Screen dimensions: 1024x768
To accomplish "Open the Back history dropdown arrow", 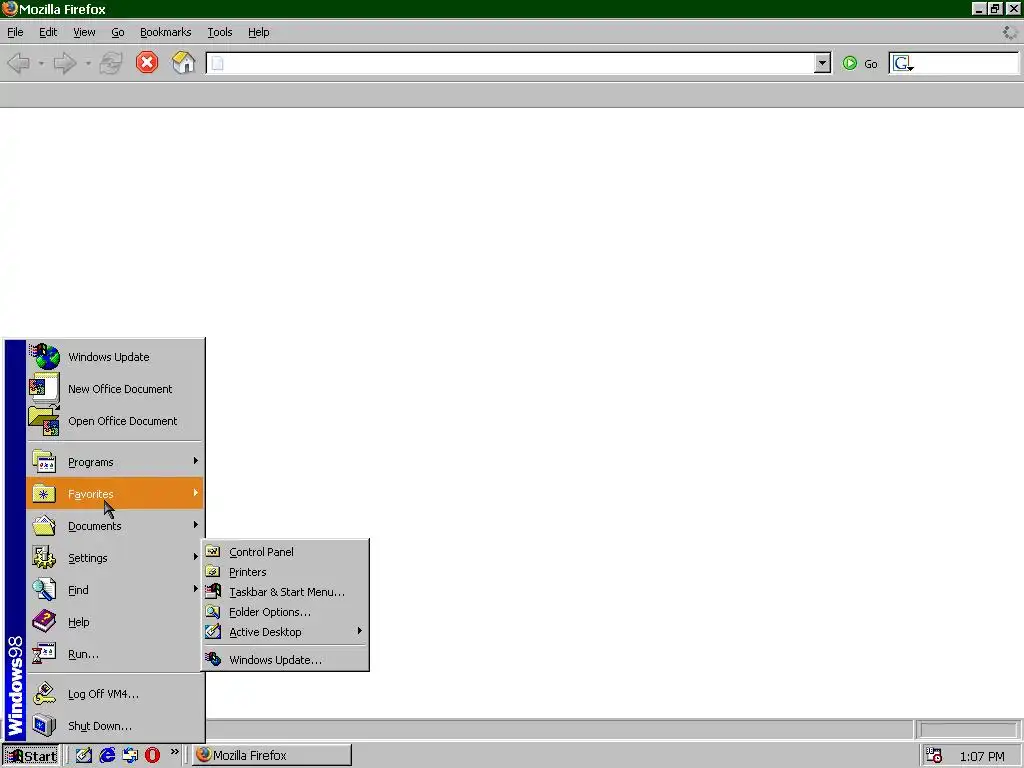I will (x=41, y=63).
